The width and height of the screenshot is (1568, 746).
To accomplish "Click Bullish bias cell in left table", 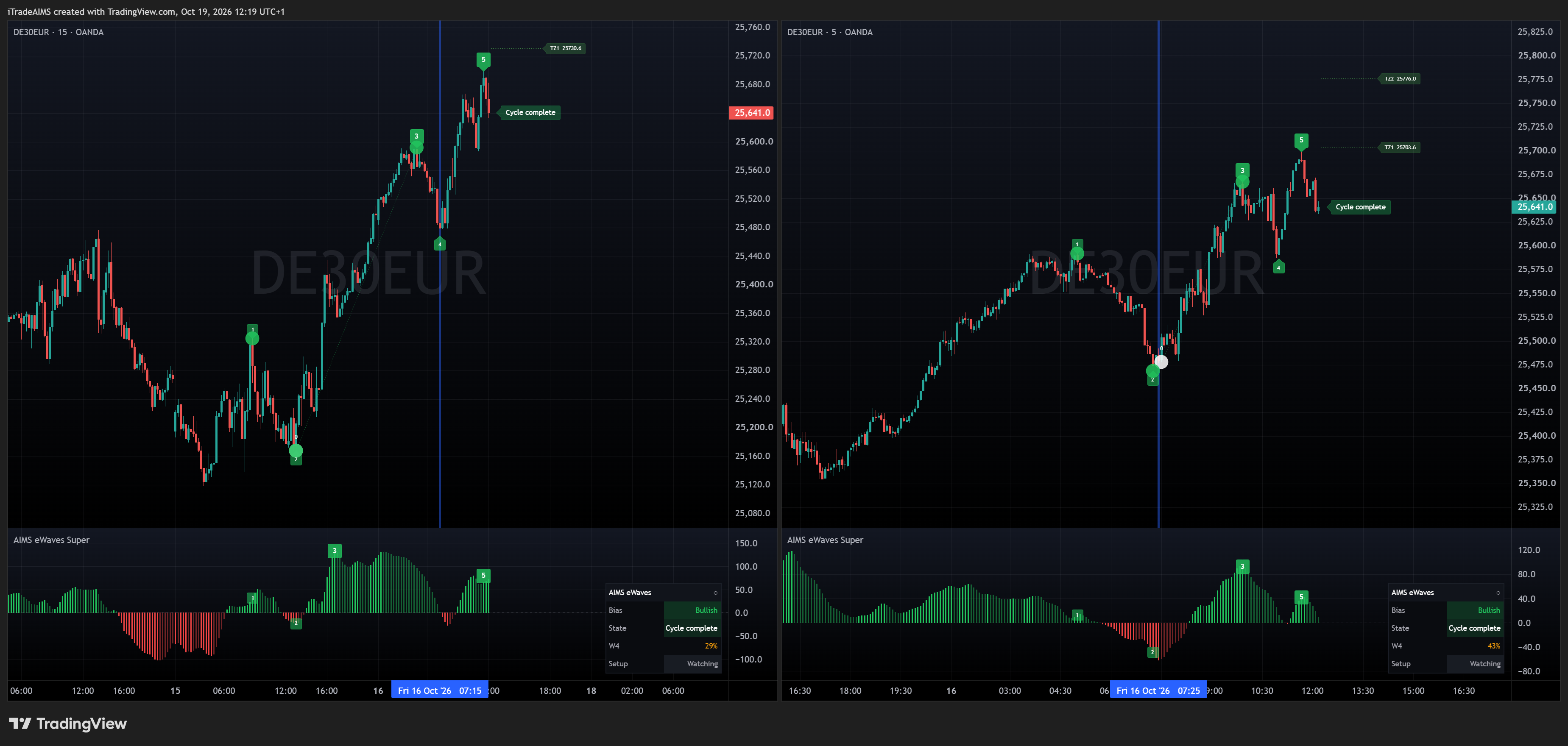I will [692, 610].
